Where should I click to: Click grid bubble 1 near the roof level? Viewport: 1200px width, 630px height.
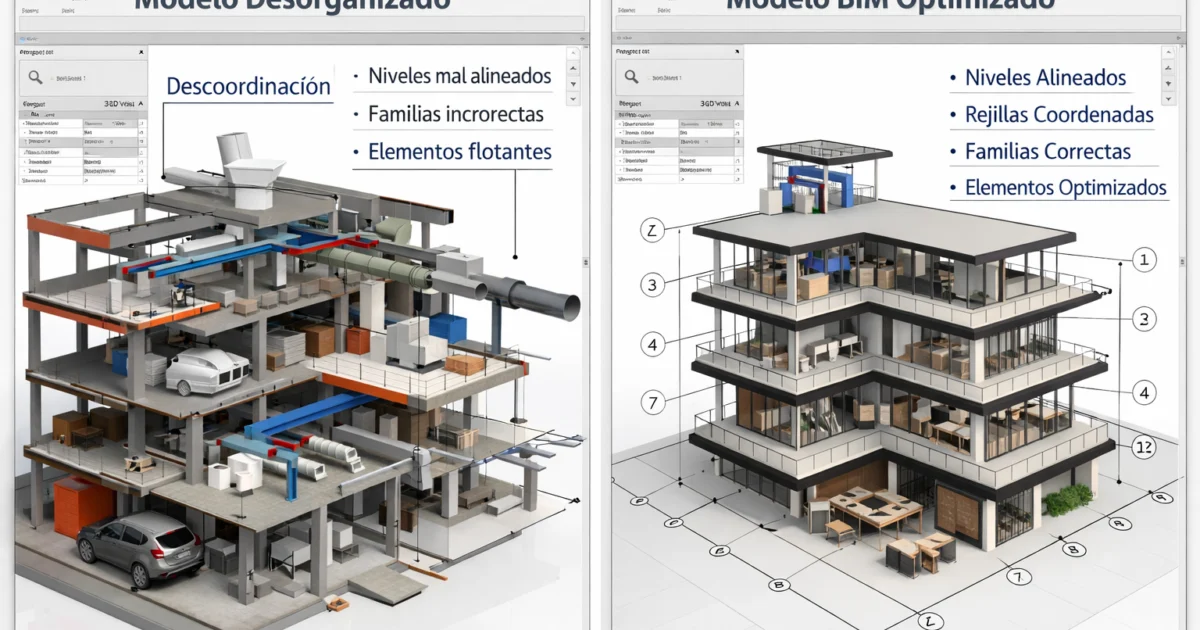point(1144,260)
